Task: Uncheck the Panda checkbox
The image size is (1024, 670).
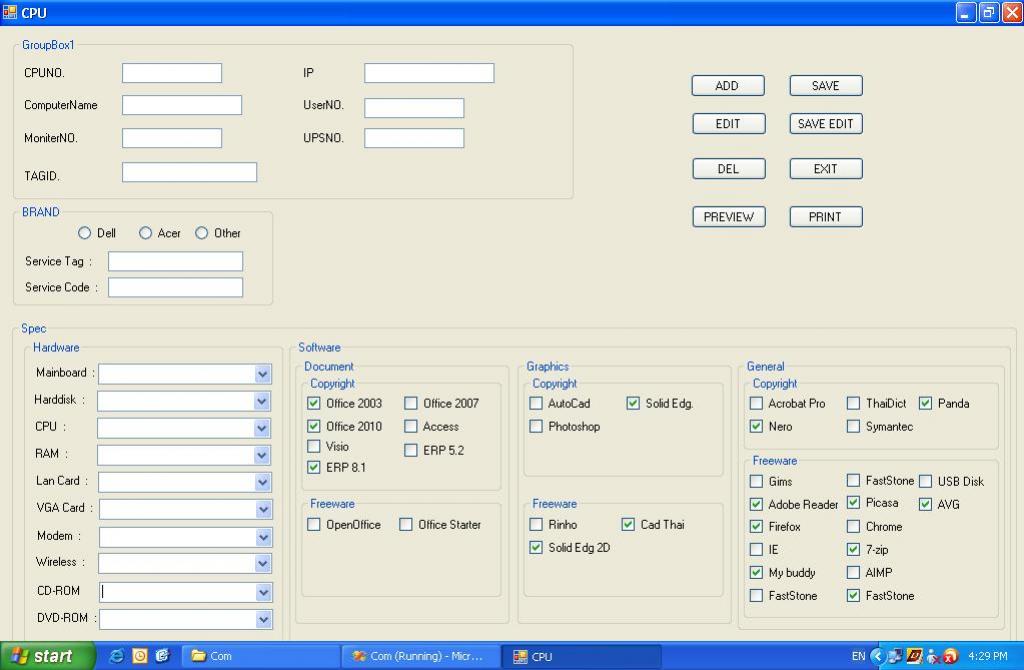Action: click(925, 403)
